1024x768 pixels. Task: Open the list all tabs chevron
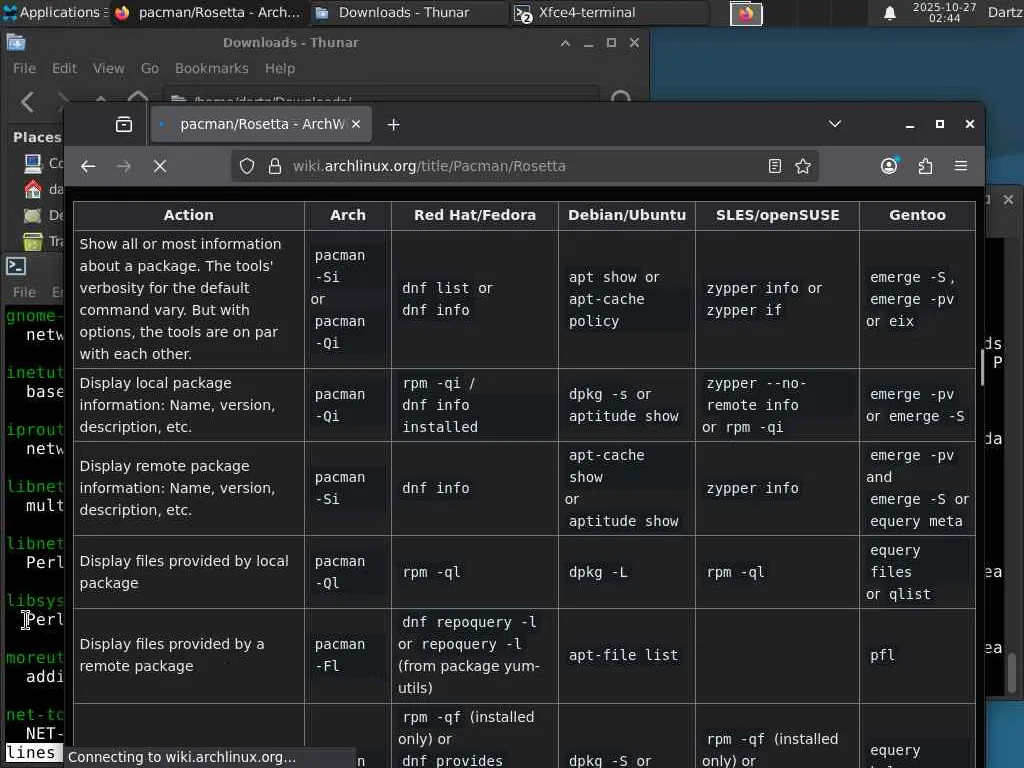click(x=835, y=123)
